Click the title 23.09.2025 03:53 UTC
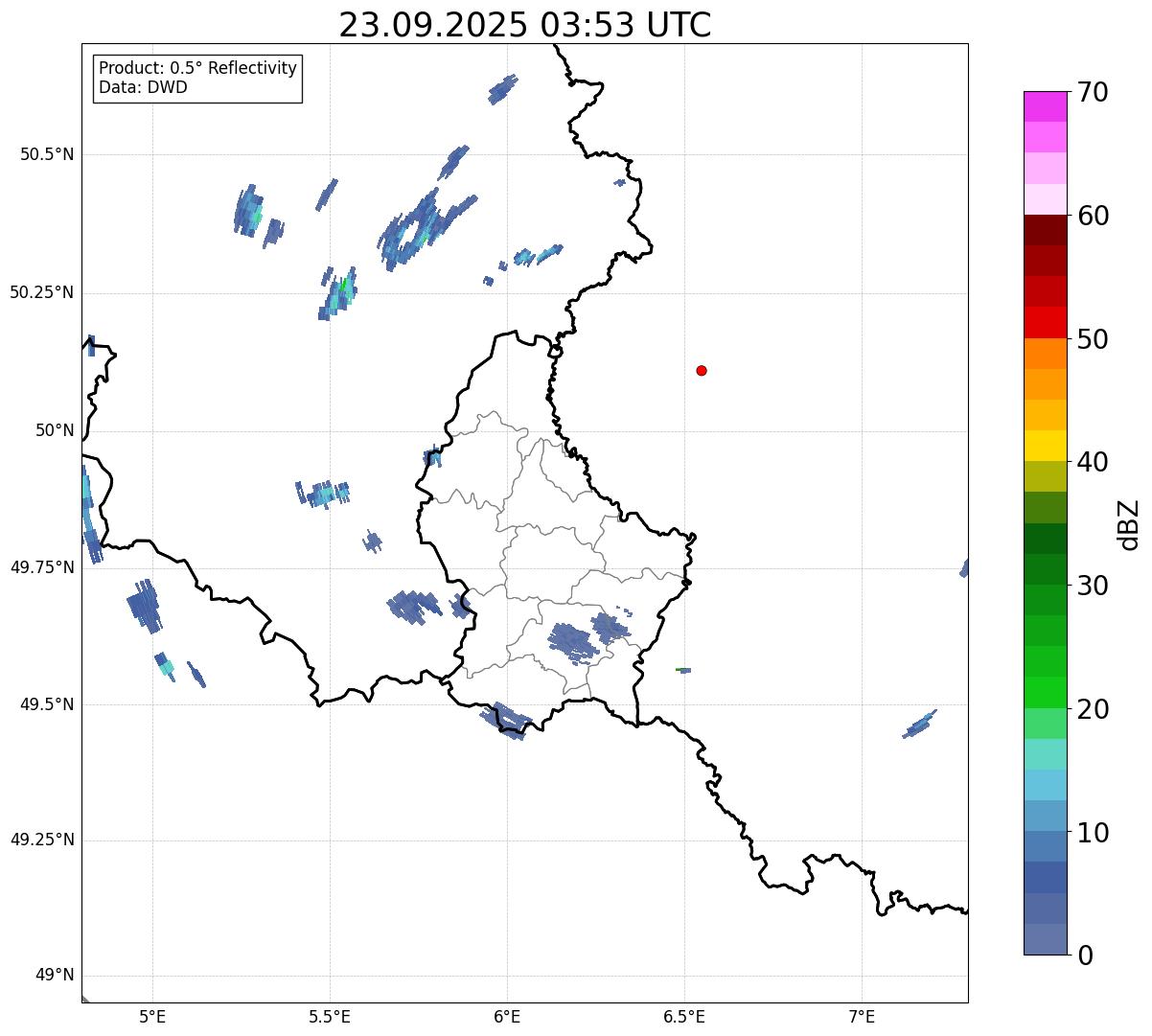Viewport: 1152px width, 1036px height. tap(525, 25)
